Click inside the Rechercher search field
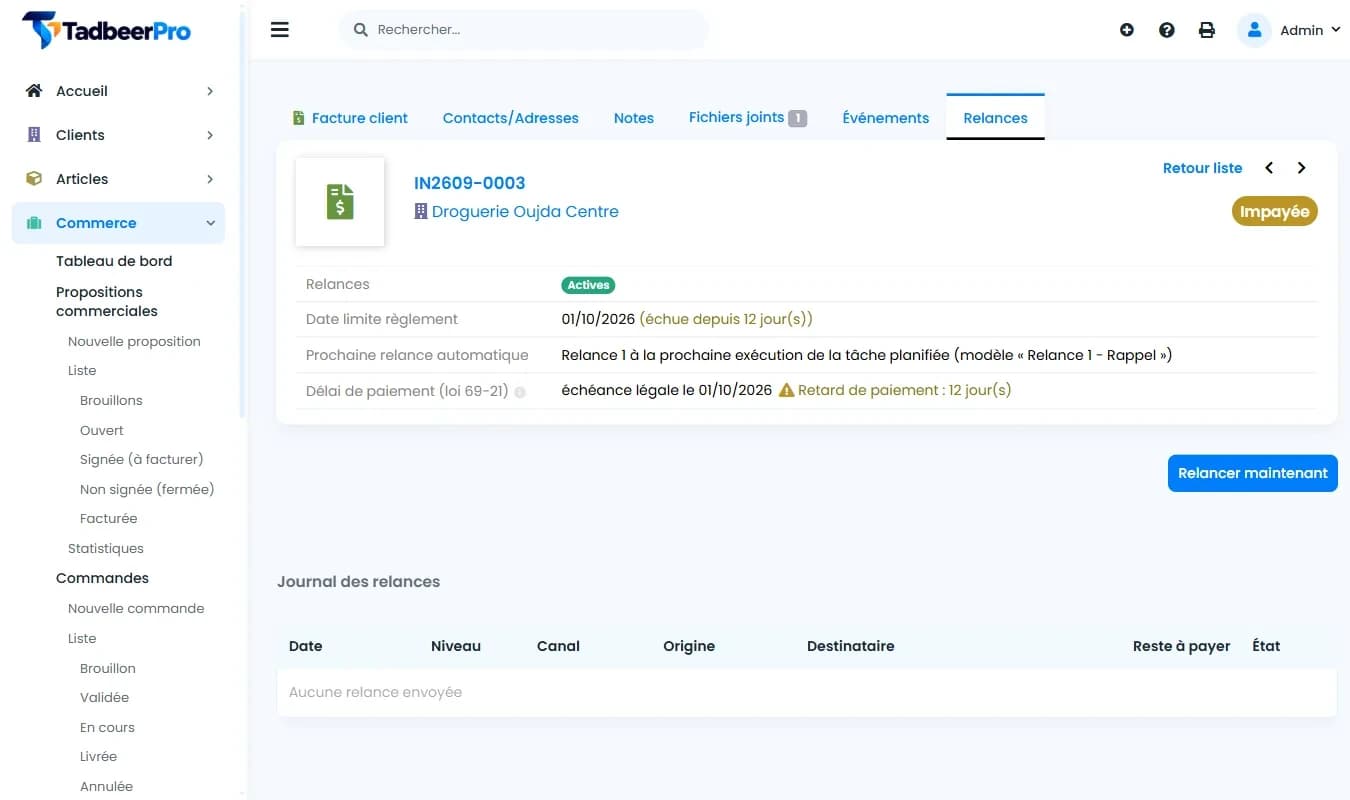The height and width of the screenshot is (800, 1350). pyautogui.click(x=524, y=30)
